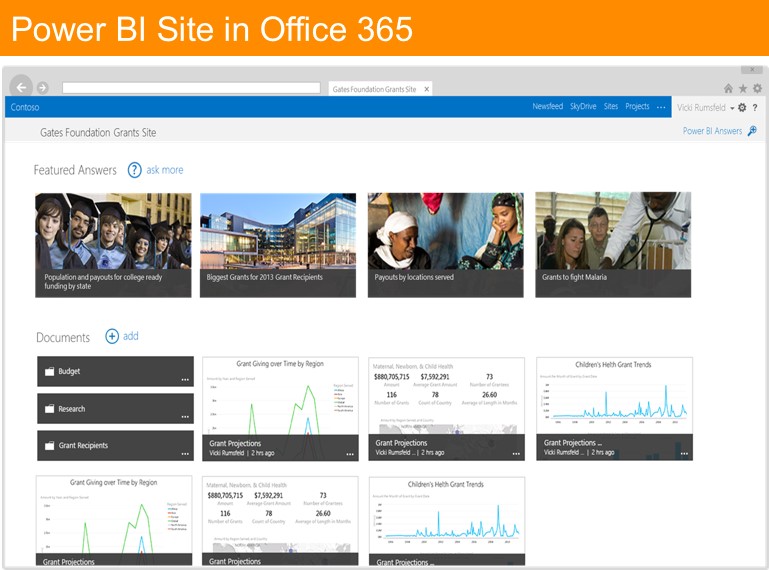Click the ask more question mark icon
Image resolution: width=769 pixels, height=570 pixels.
[x=134, y=170]
